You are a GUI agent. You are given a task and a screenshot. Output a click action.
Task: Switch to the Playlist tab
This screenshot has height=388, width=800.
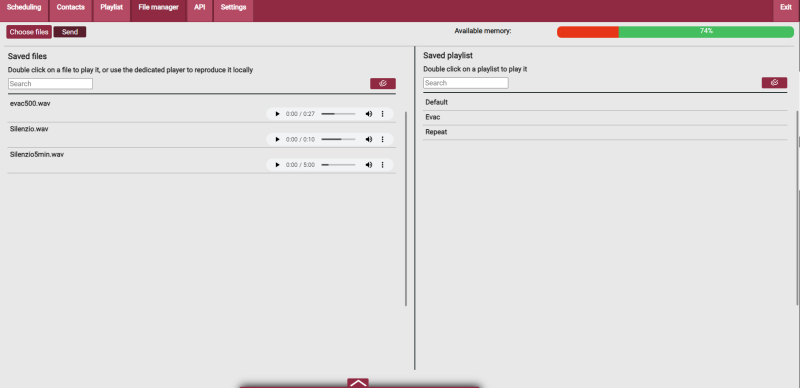pyautogui.click(x=112, y=10)
